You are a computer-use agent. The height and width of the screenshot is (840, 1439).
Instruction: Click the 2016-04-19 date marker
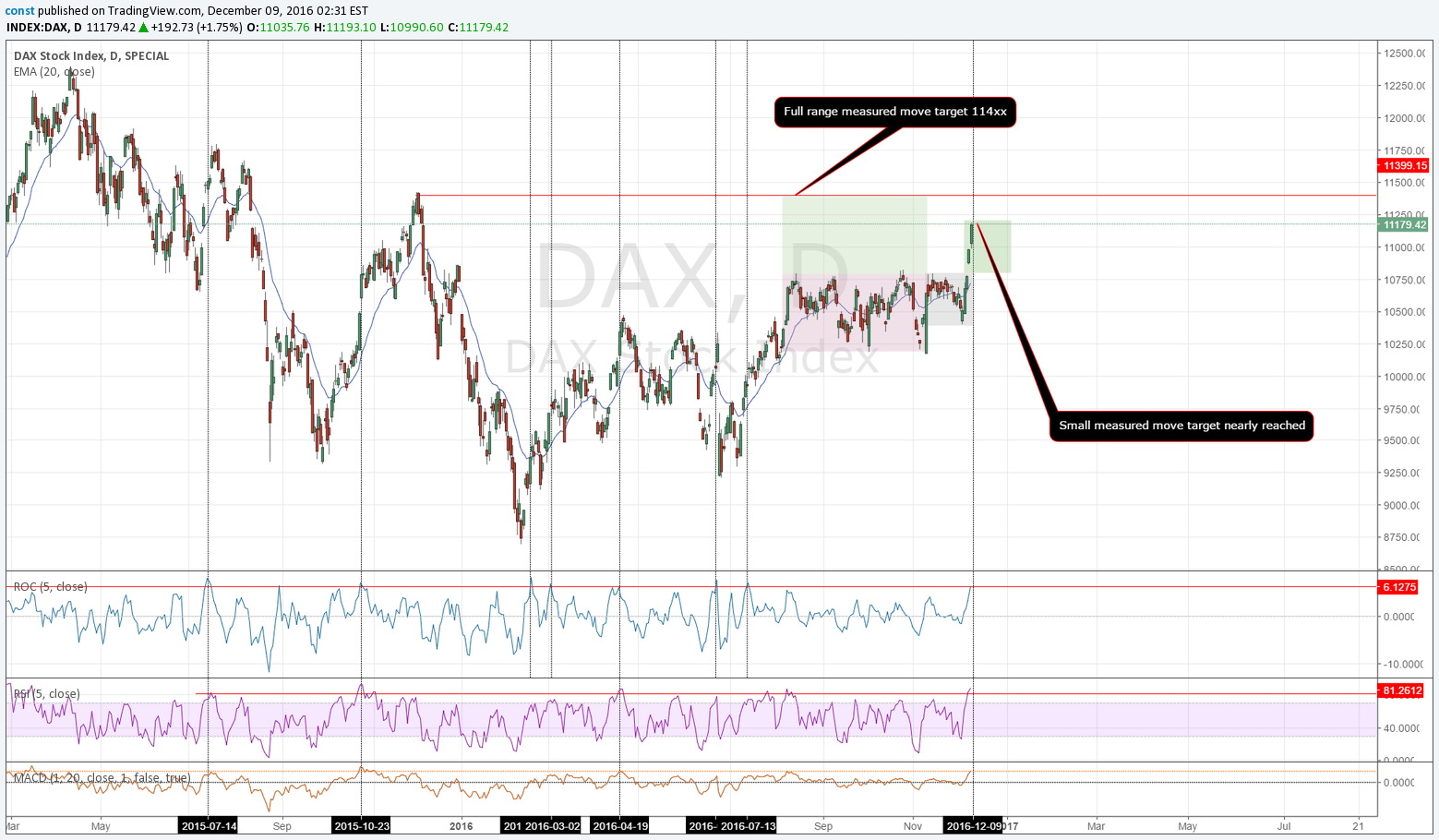pyautogui.click(x=620, y=826)
